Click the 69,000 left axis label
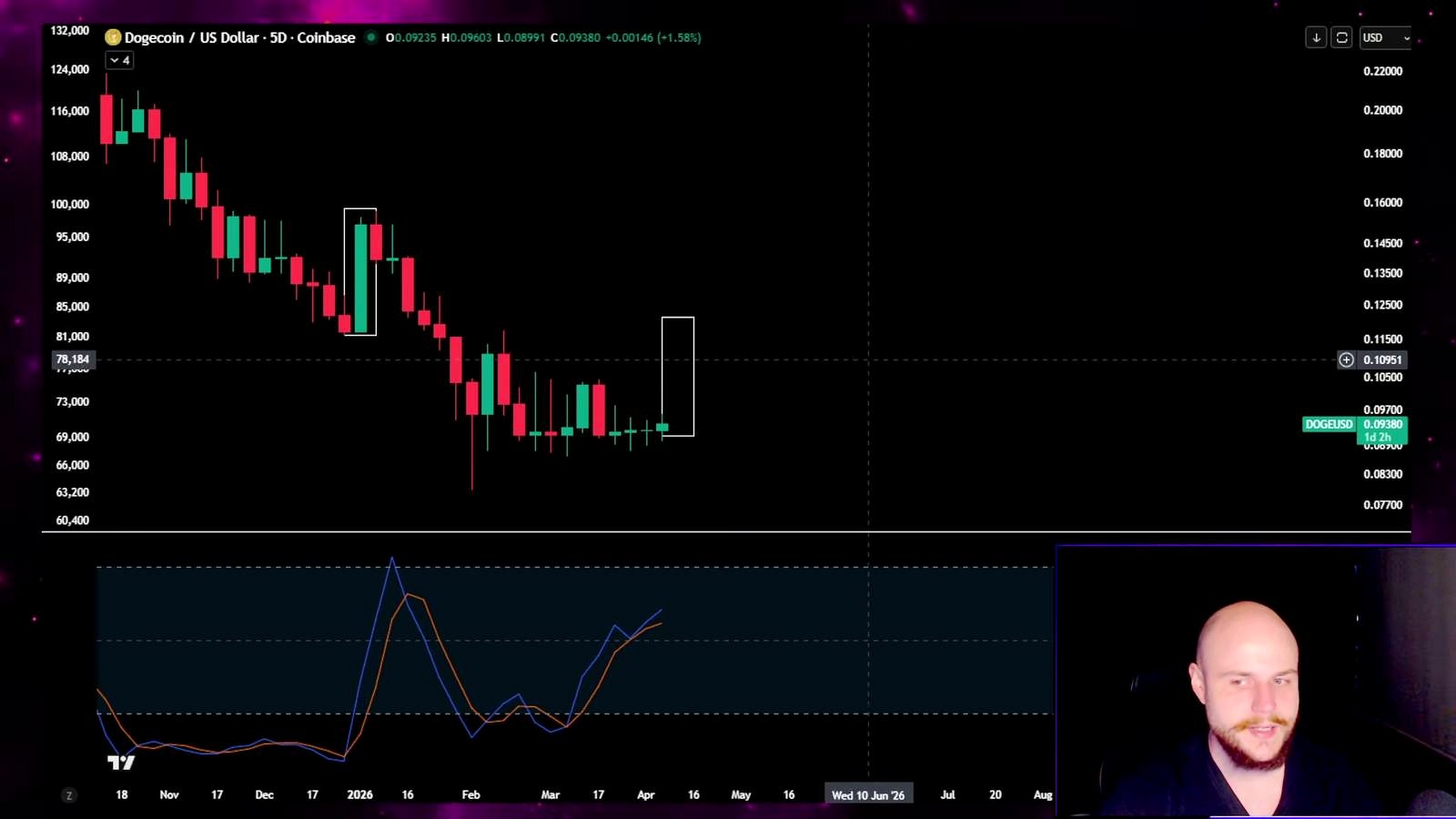The width and height of the screenshot is (1456, 819). point(73,437)
